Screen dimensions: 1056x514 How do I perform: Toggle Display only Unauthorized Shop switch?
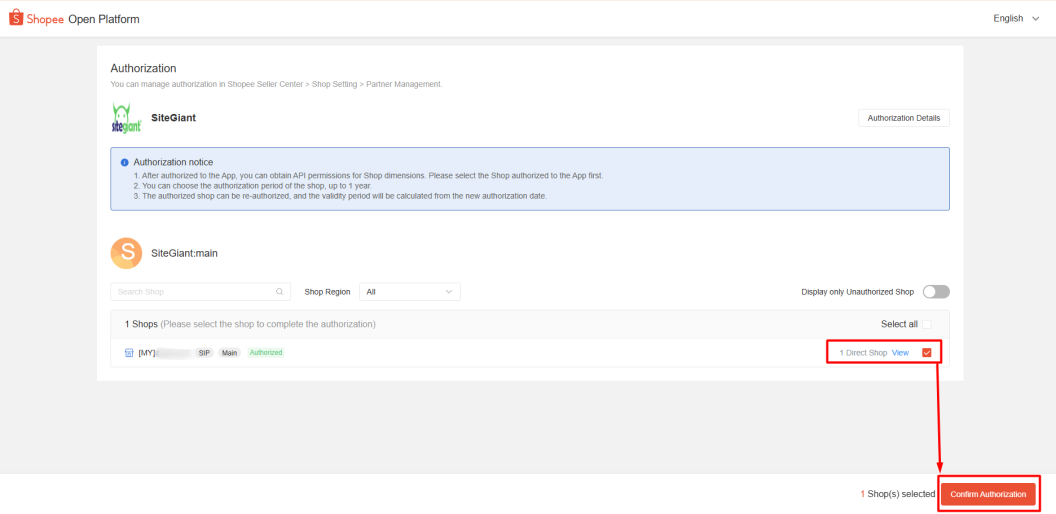coord(935,292)
